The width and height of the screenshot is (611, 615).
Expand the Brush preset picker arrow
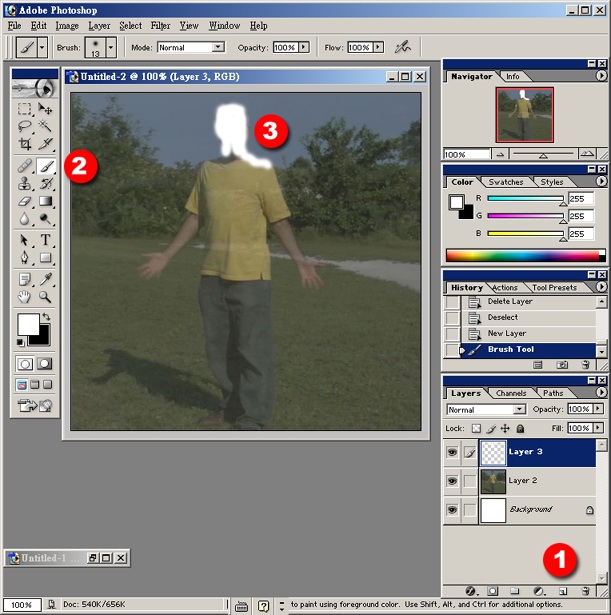click(x=110, y=47)
